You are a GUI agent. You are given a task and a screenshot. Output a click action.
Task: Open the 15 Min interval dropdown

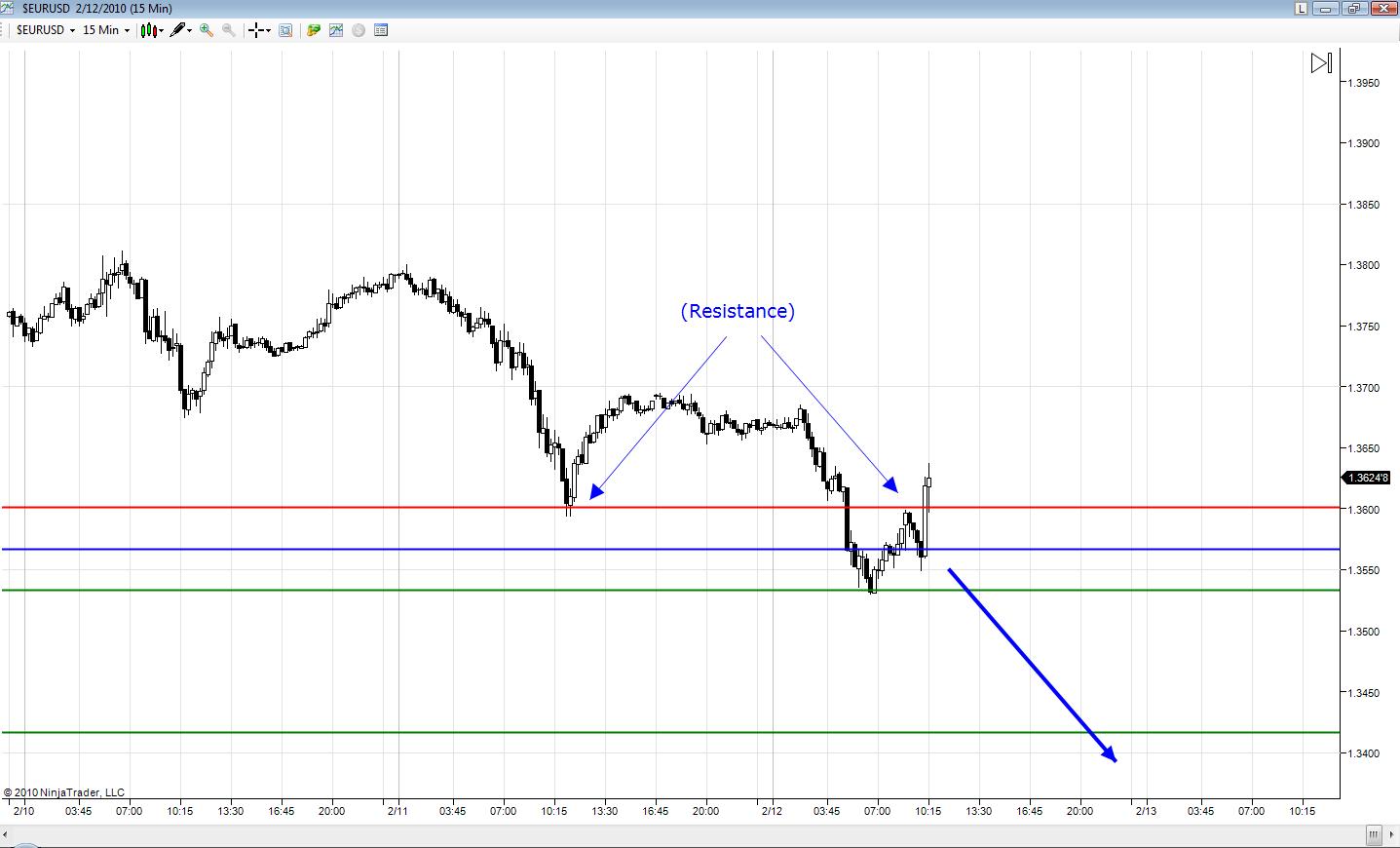pos(106,30)
